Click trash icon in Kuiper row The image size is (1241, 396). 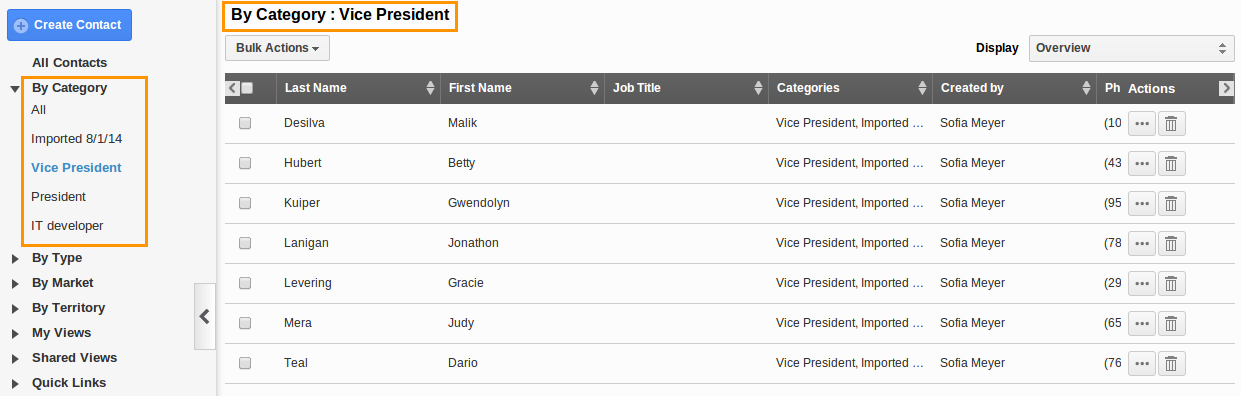(x=1172, y=203)
